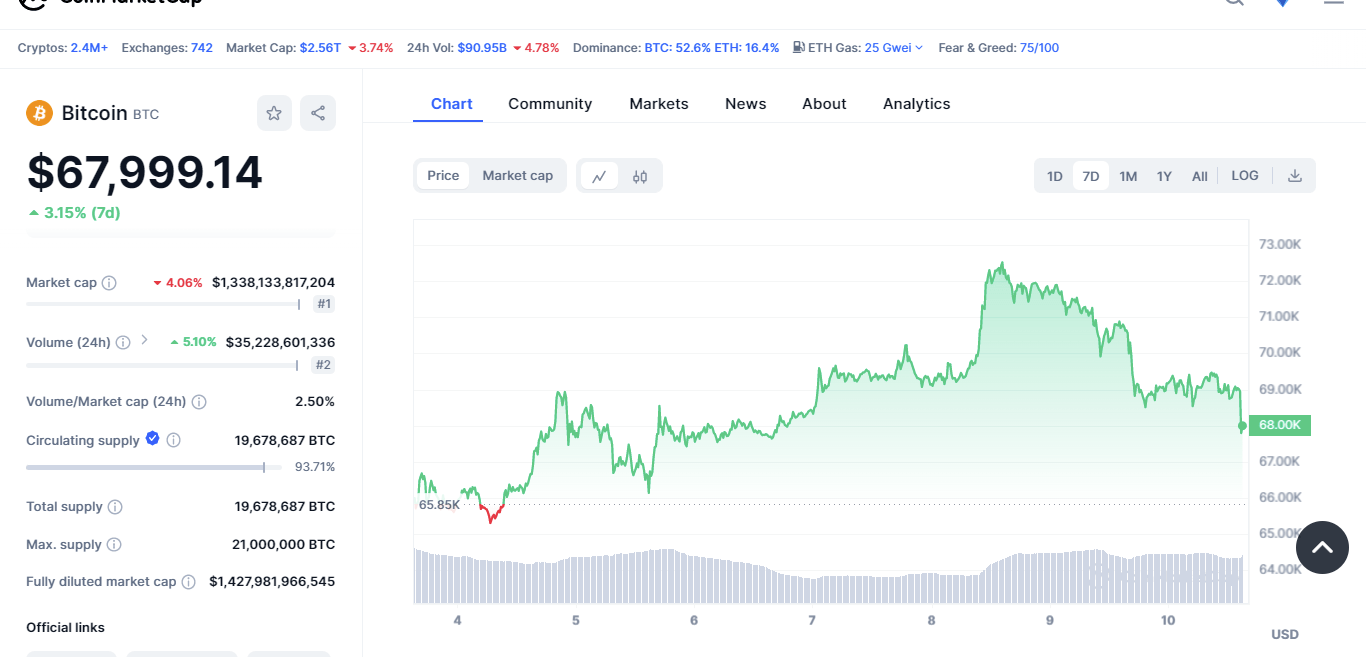Click the 65.85K baseline label on chart
Screen dimensions: 1366x657
click(x=439, y=504)
